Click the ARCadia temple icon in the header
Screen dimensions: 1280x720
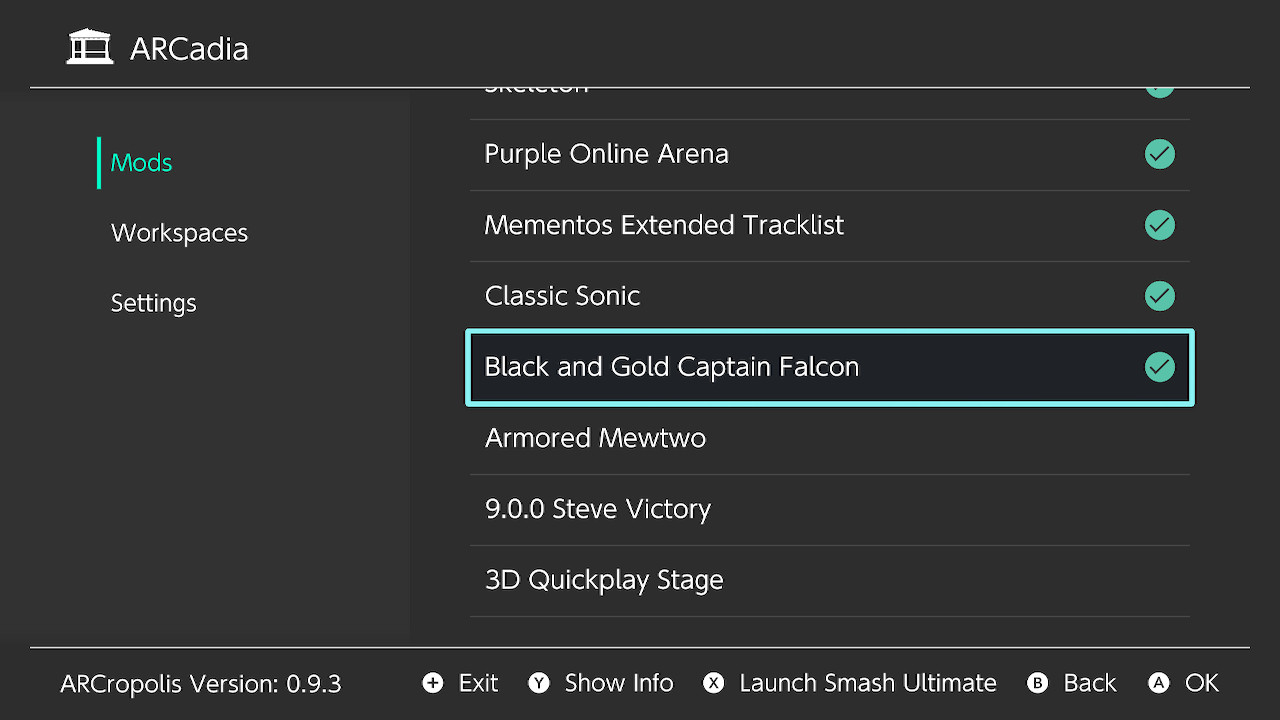pos(89,45)
